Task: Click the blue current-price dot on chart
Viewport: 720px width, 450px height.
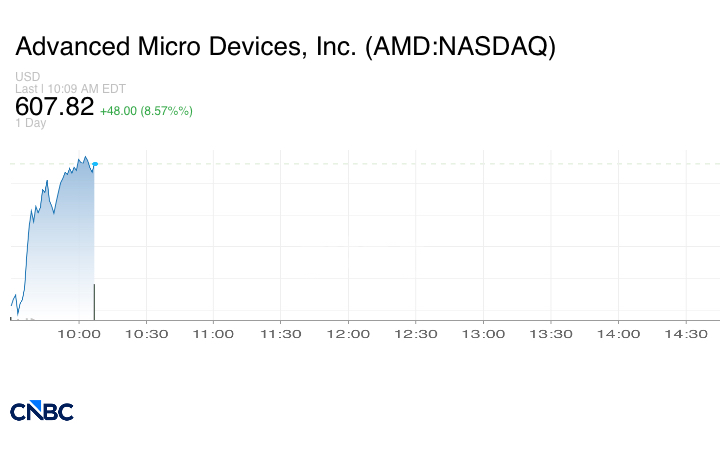Action: tap(95, 164)
